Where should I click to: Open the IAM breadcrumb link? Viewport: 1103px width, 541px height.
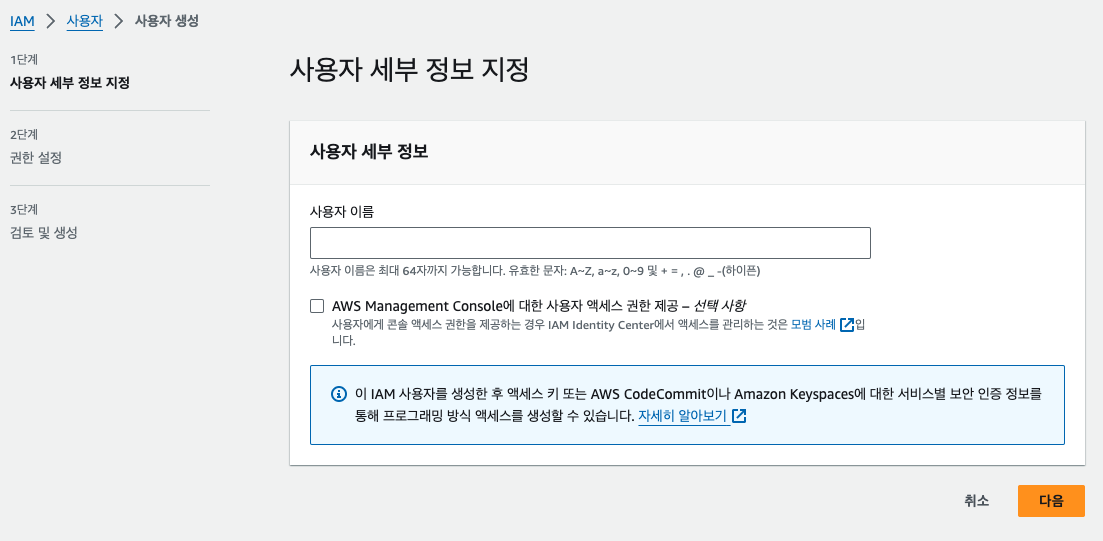click(x=22, y=21)
